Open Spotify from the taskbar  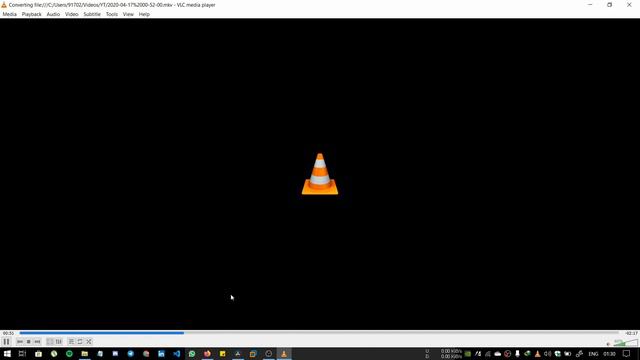tap(69, 354)
